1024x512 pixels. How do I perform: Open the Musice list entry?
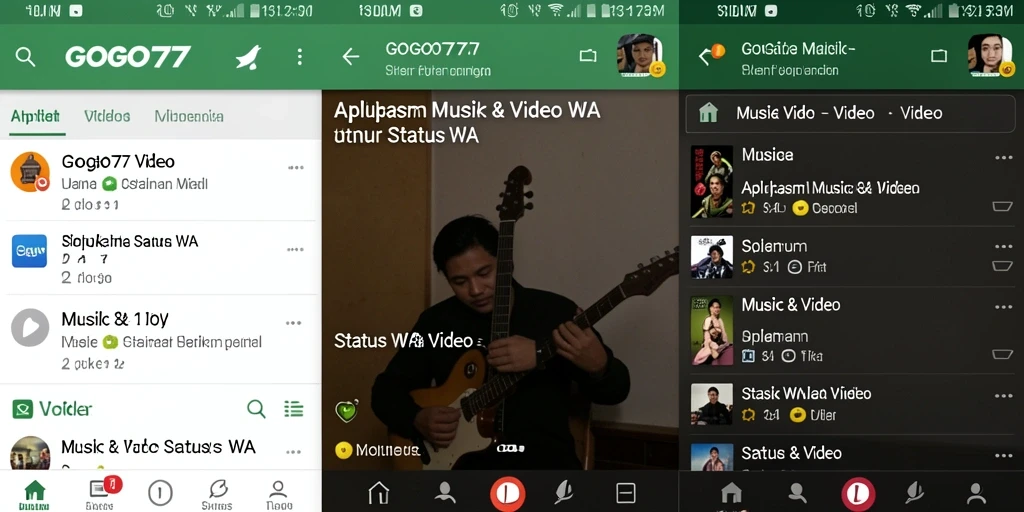coord(852,182)
